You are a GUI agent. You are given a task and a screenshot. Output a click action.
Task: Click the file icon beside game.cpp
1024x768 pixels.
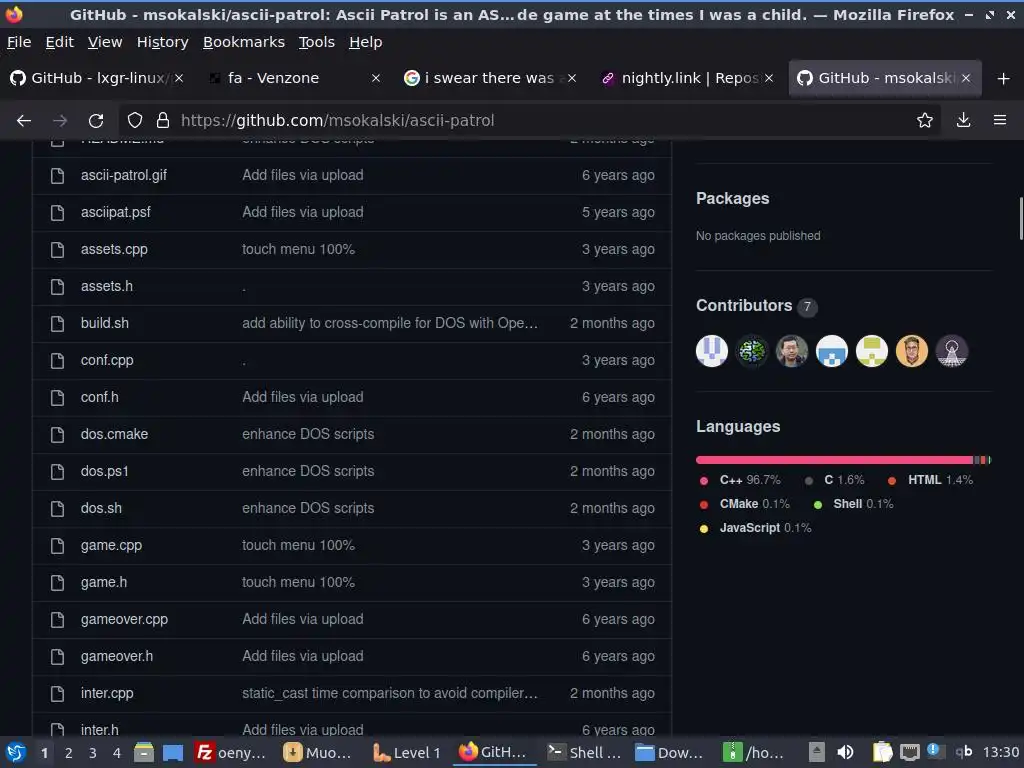(57, 545)
